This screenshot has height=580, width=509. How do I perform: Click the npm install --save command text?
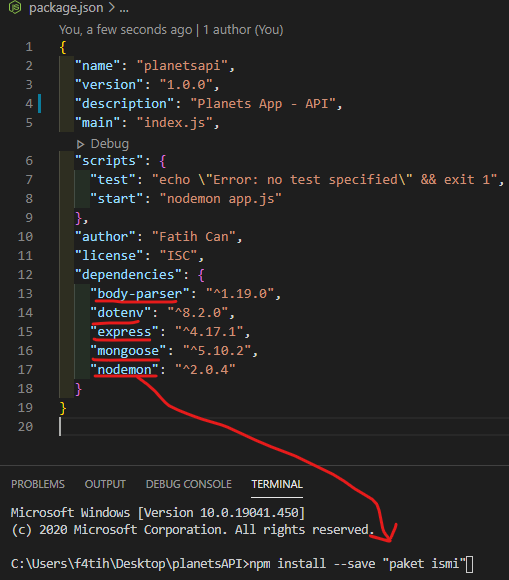pyautogui.click(x=312, y=564)
